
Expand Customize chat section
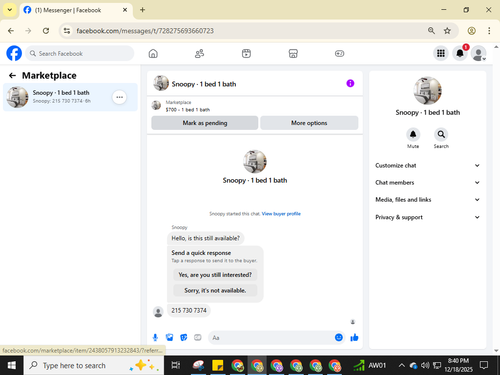tap(427, 165)
